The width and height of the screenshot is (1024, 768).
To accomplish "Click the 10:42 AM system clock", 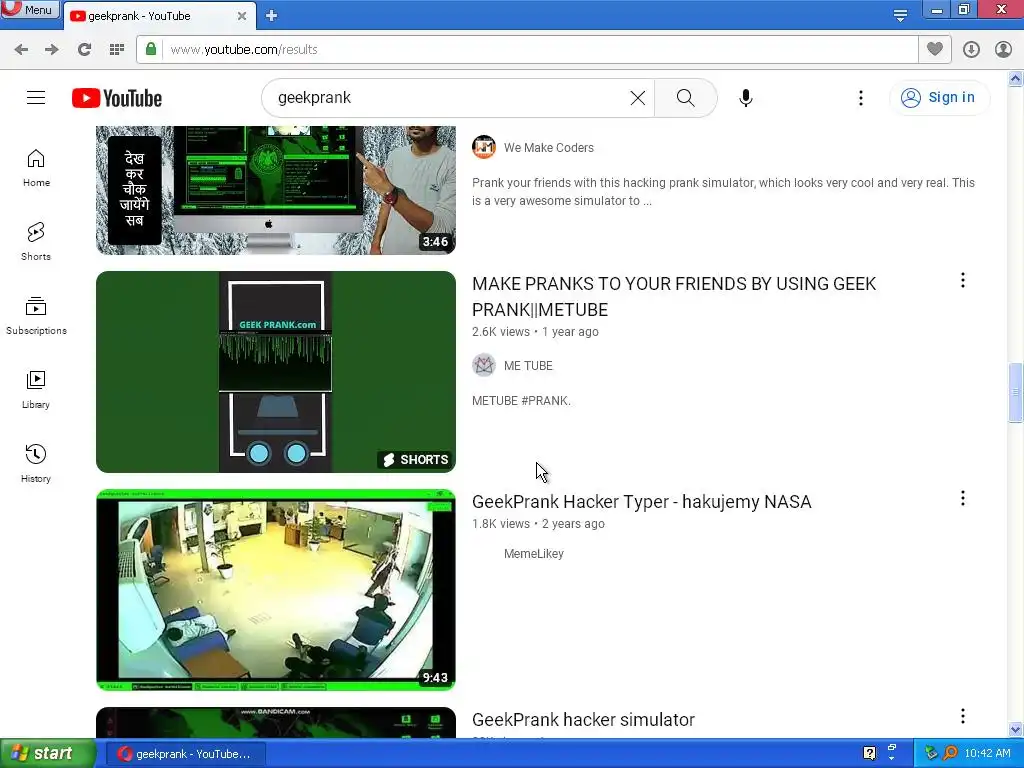I will [x=987, y=754].
